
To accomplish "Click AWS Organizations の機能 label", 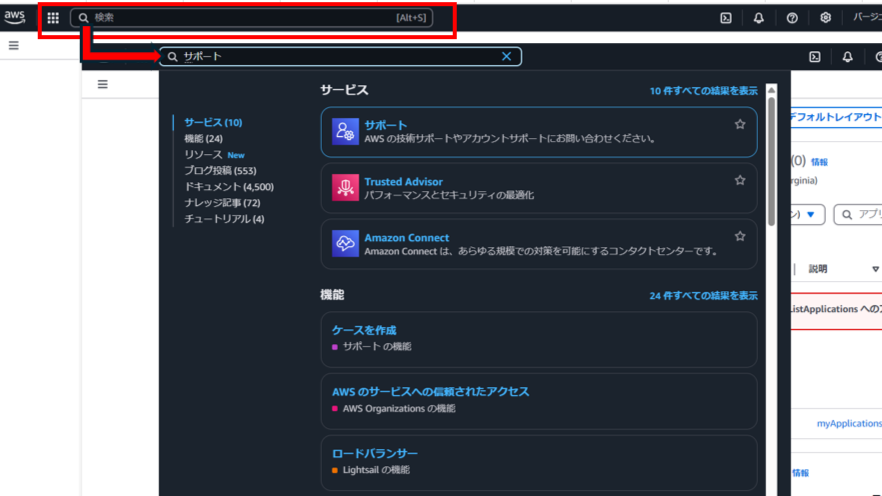I will (399, 408).
